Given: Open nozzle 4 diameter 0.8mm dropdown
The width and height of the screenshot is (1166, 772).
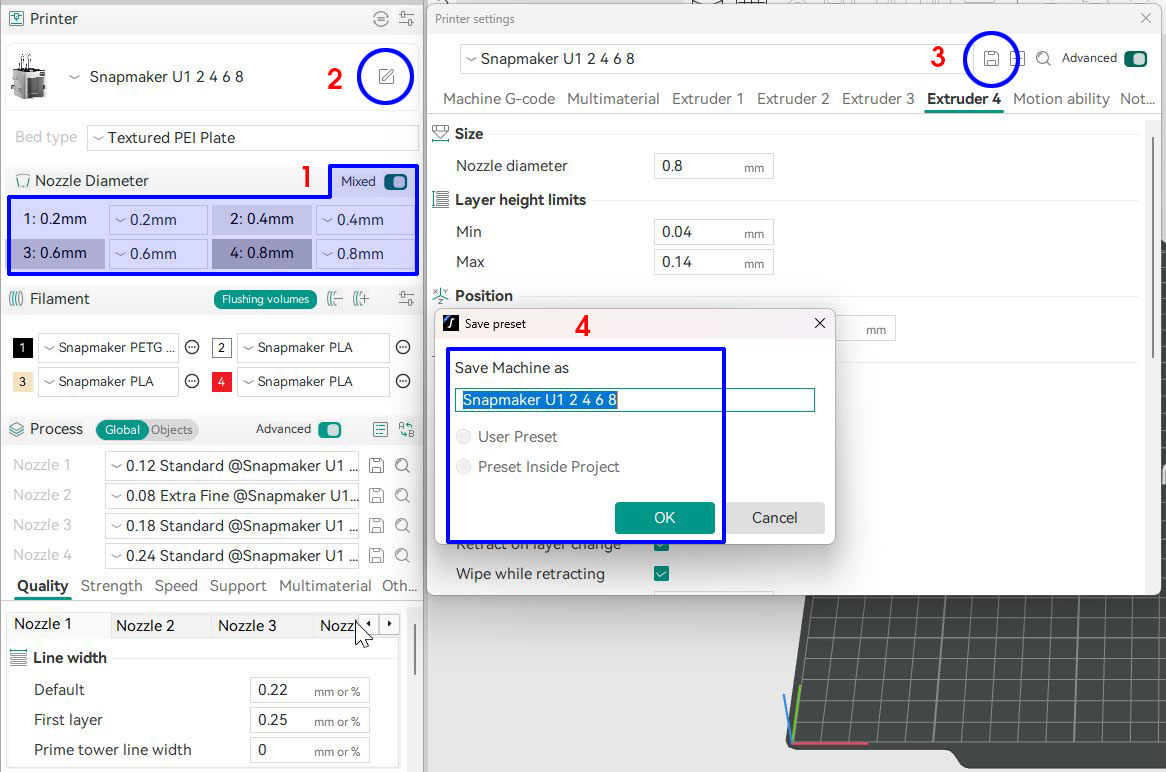Looking at the screenshot, I should (365, 254).
